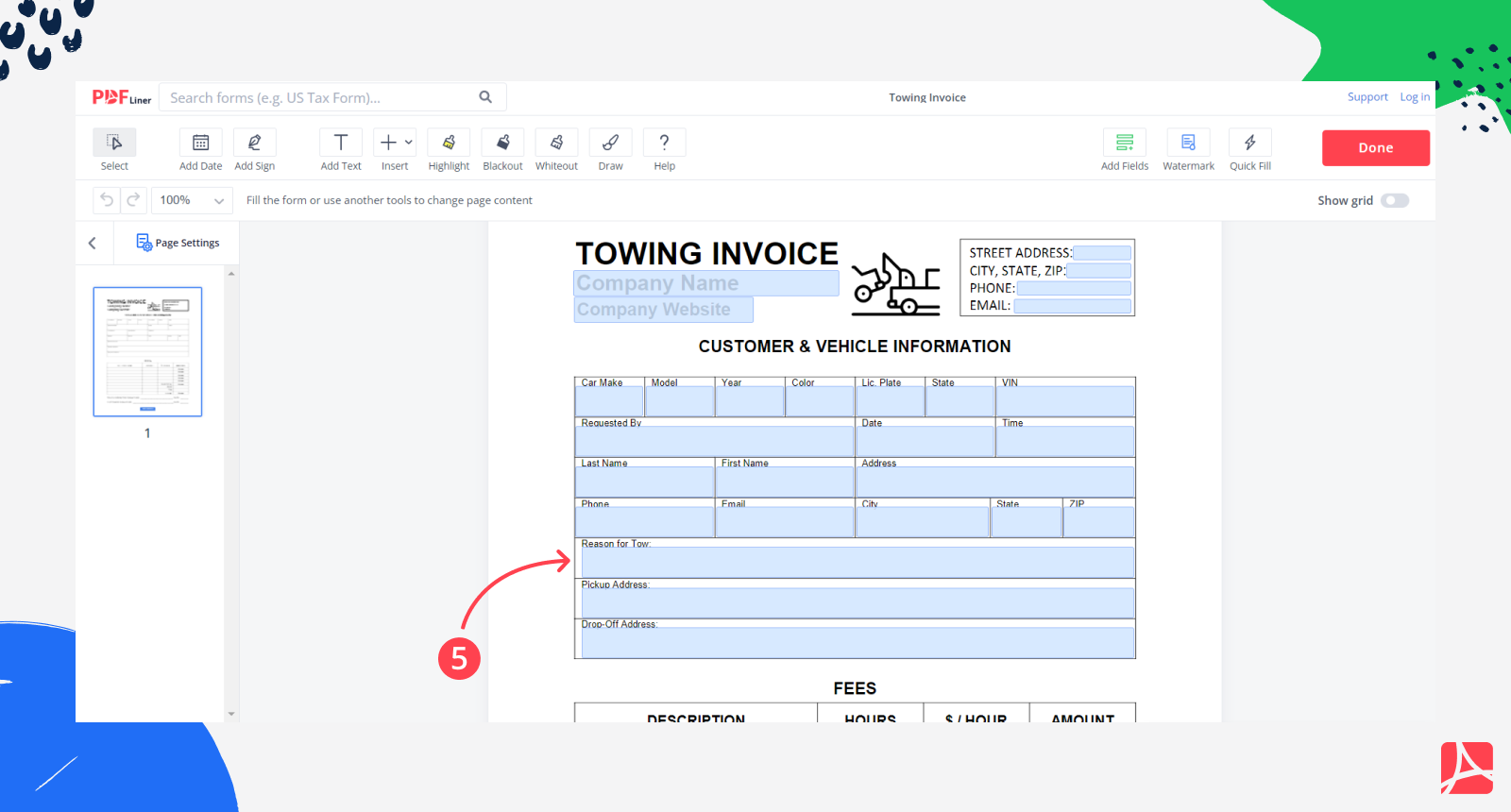Click the Pickup Address field

click(x=857, y=603)
